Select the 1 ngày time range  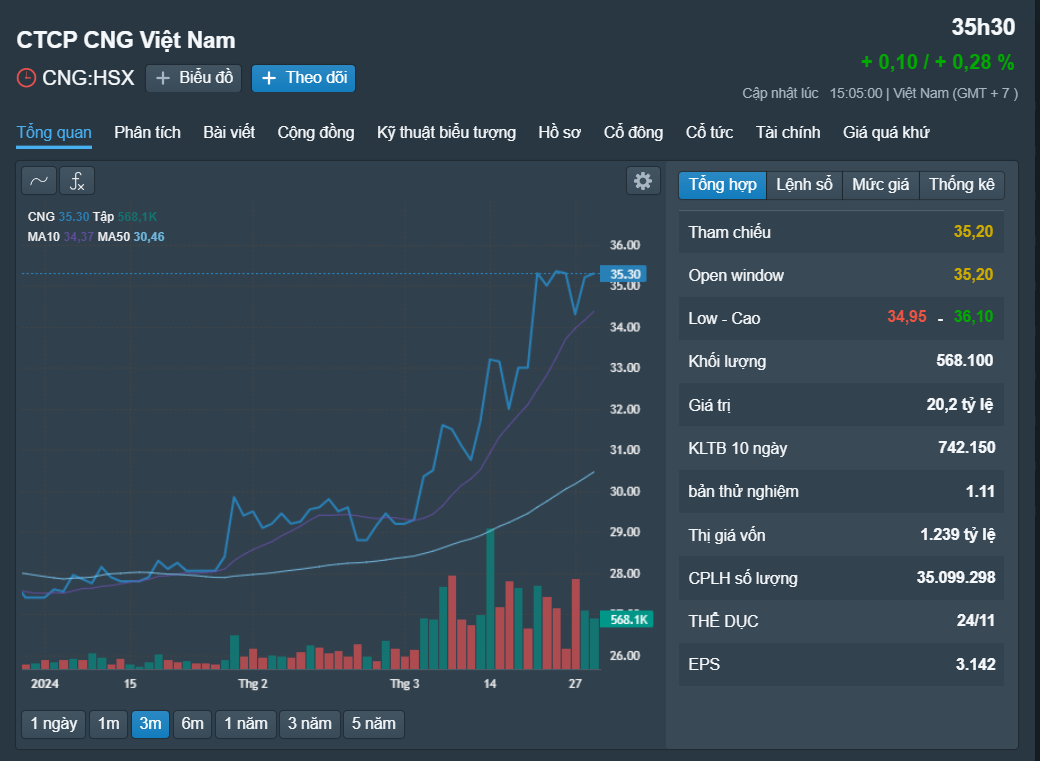point(54,724)
